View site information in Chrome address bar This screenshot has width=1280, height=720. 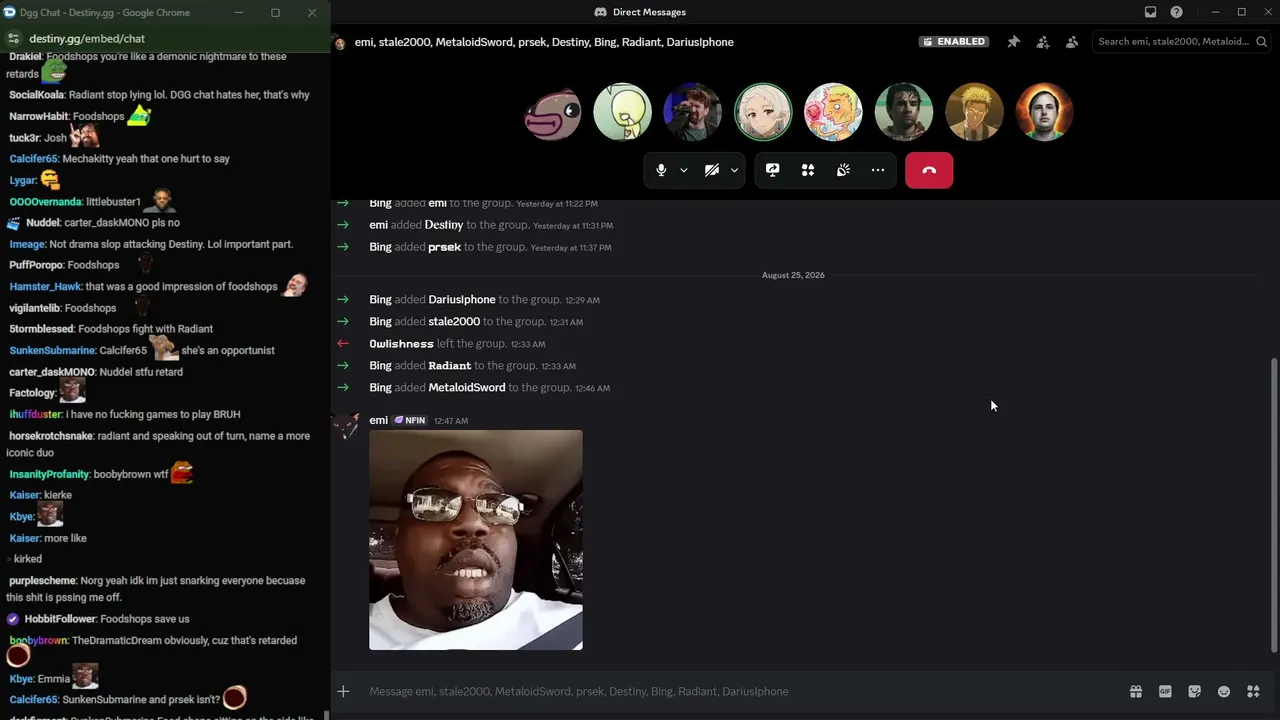[14, 38]
